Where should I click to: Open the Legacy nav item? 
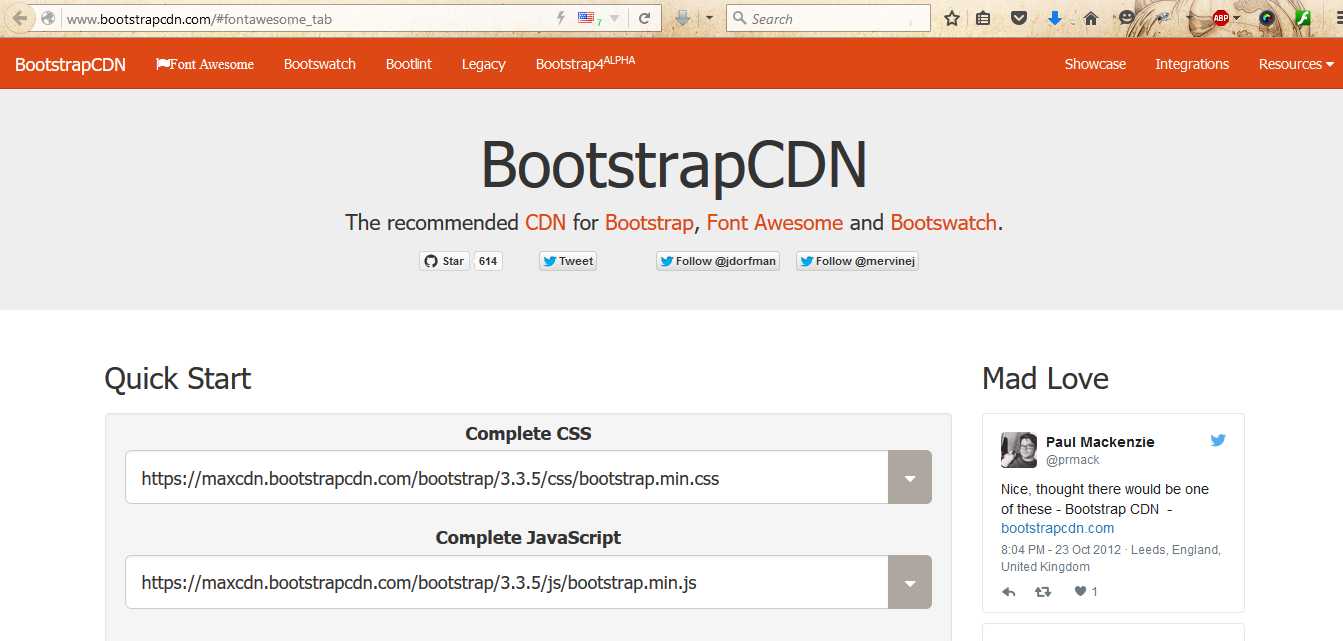[484, 64]
